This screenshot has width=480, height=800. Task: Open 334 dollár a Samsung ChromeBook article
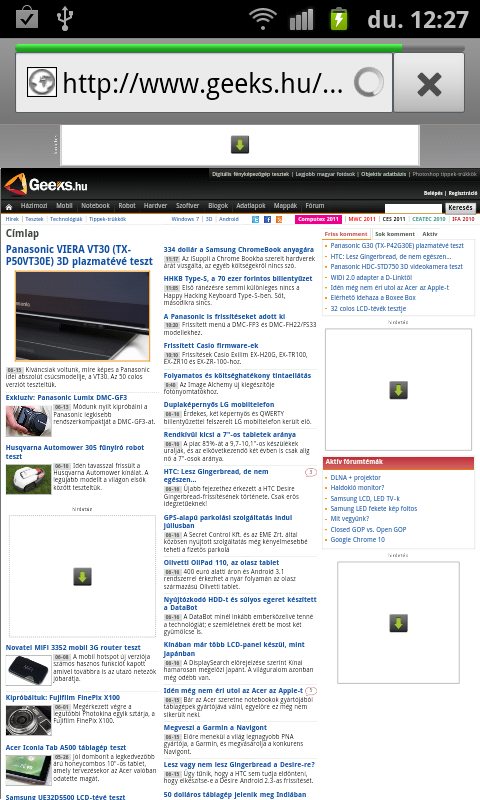[239, 250]
